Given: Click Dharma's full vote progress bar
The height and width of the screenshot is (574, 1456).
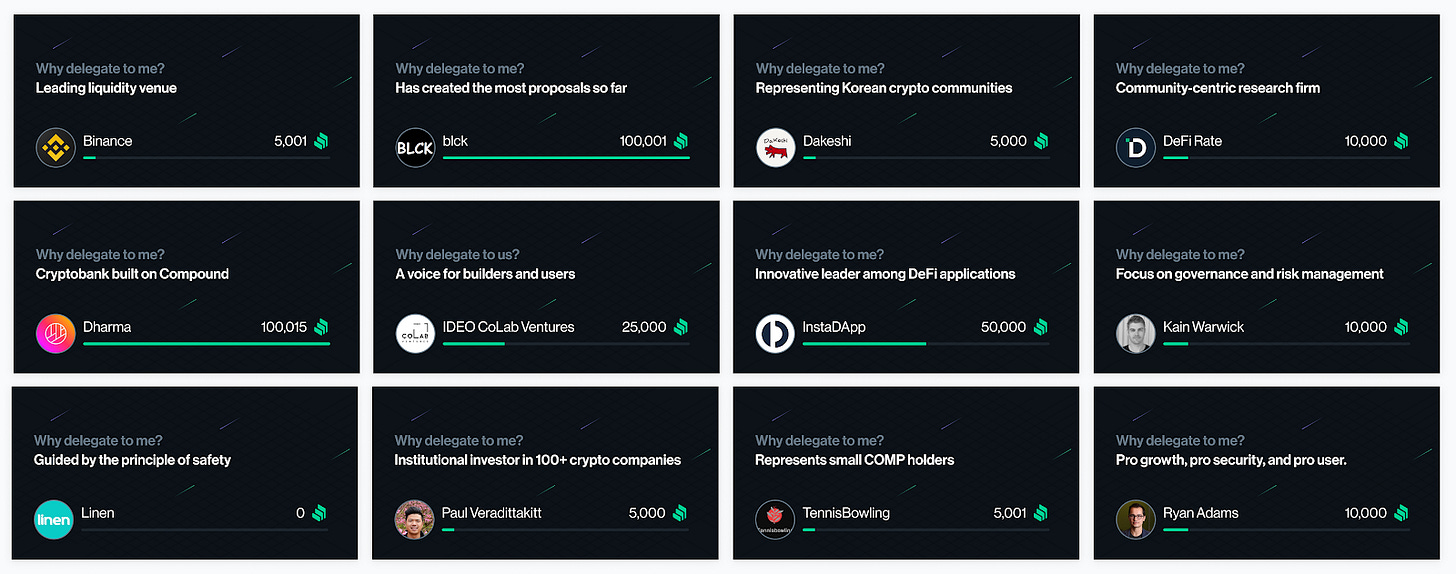Looking at the screenshot, I should pyautogui.click(x=206, y=344).
